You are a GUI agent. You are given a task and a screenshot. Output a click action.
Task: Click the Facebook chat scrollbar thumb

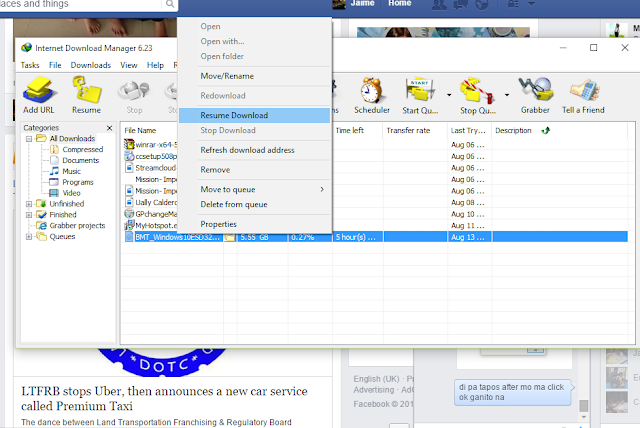[584, 406]
